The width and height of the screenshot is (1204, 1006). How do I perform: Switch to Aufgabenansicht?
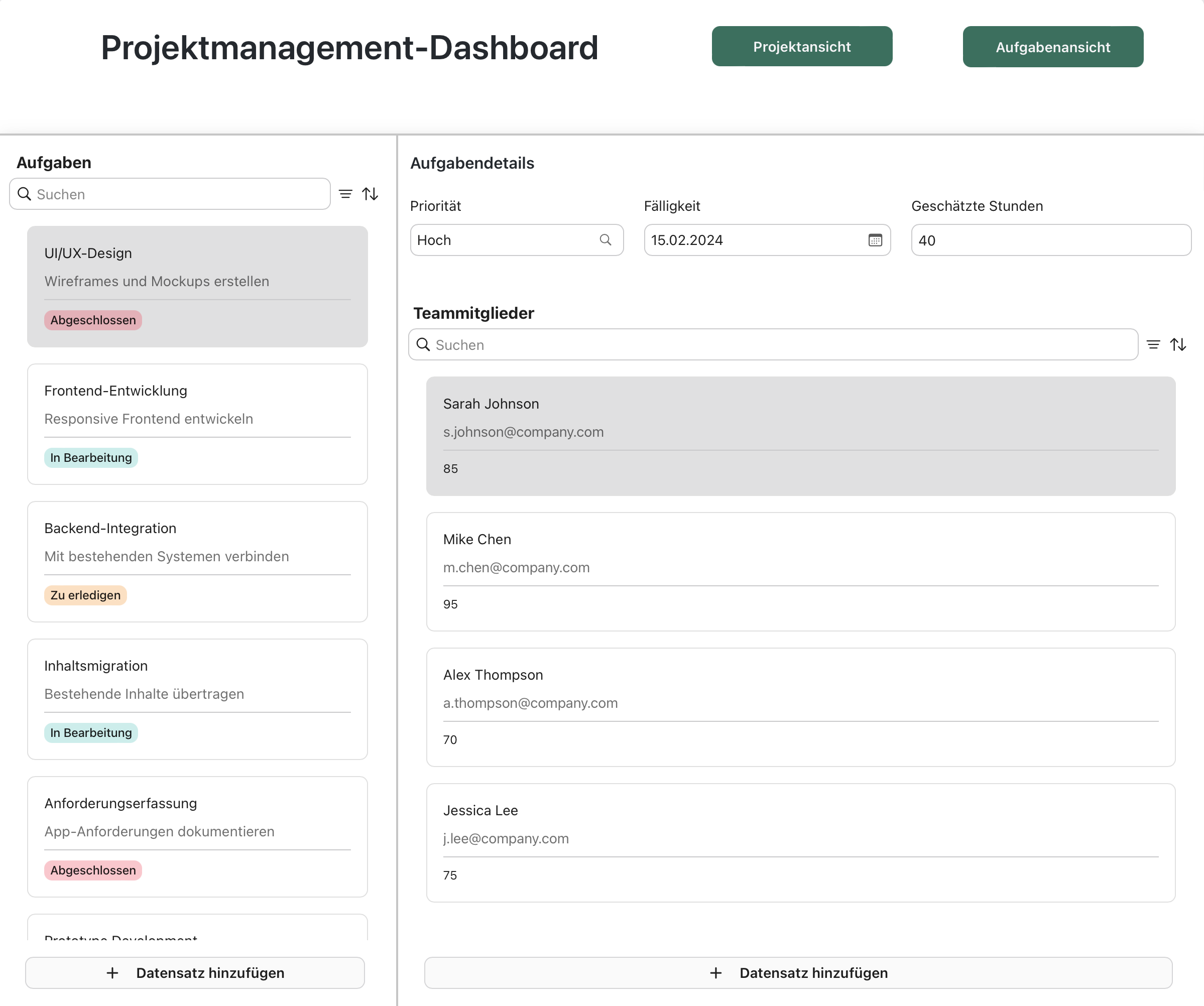pos(1053,47)
